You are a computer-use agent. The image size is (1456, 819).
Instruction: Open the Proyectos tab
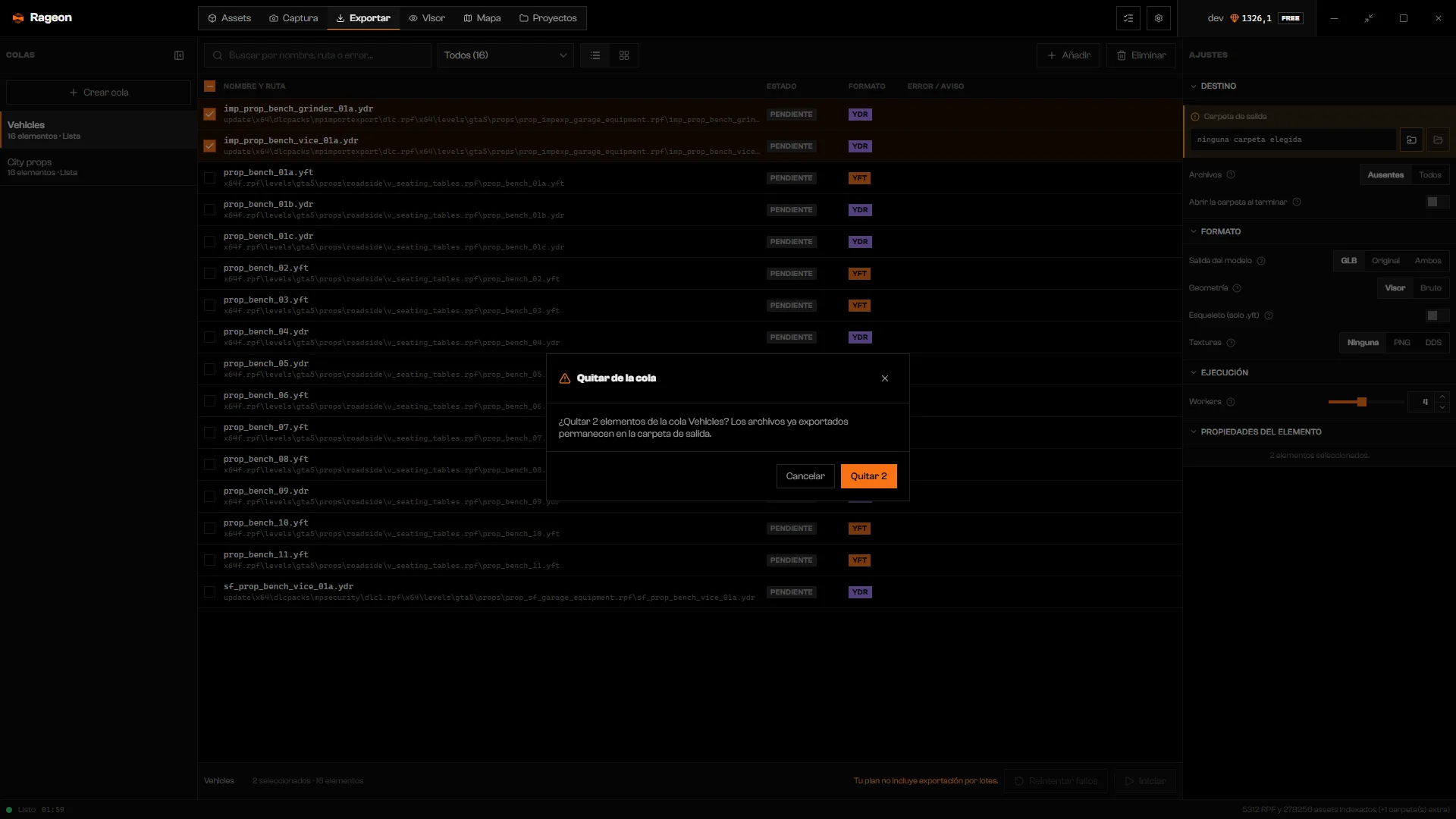pos(548,18)
